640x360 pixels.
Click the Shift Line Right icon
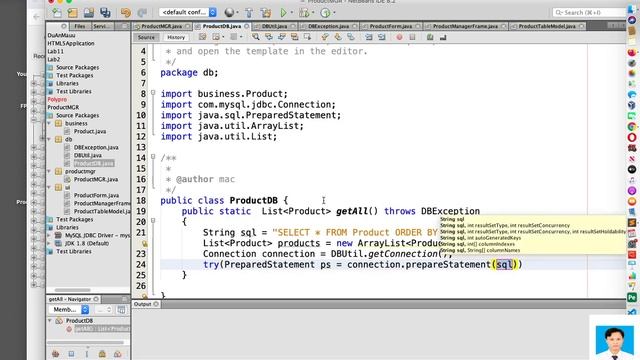(382, 37)
